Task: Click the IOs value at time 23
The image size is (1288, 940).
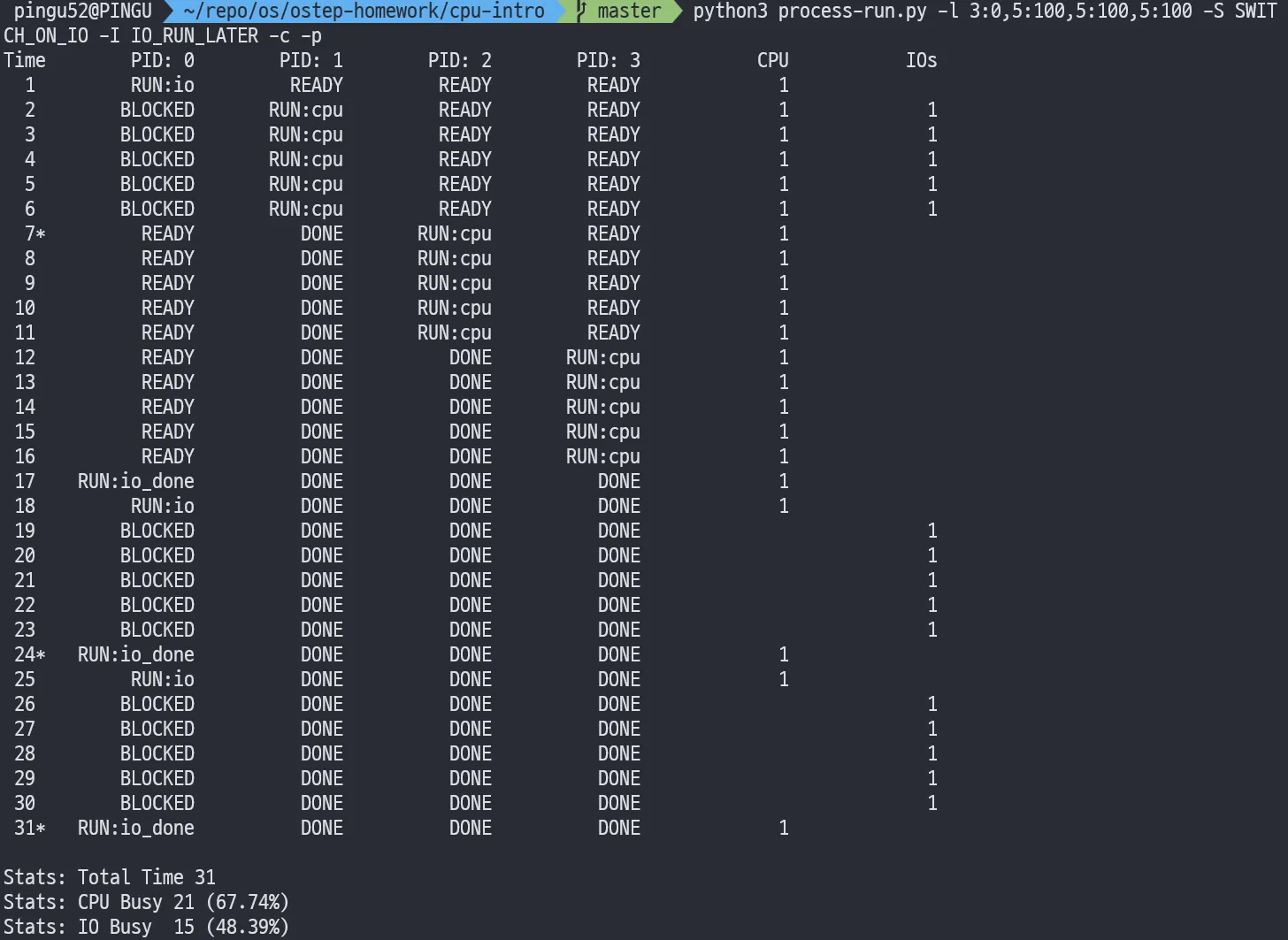Action: (932, 630)
